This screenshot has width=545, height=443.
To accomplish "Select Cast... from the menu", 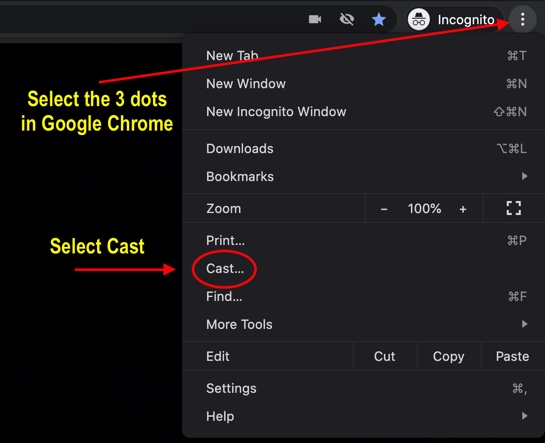I will 363,269.
